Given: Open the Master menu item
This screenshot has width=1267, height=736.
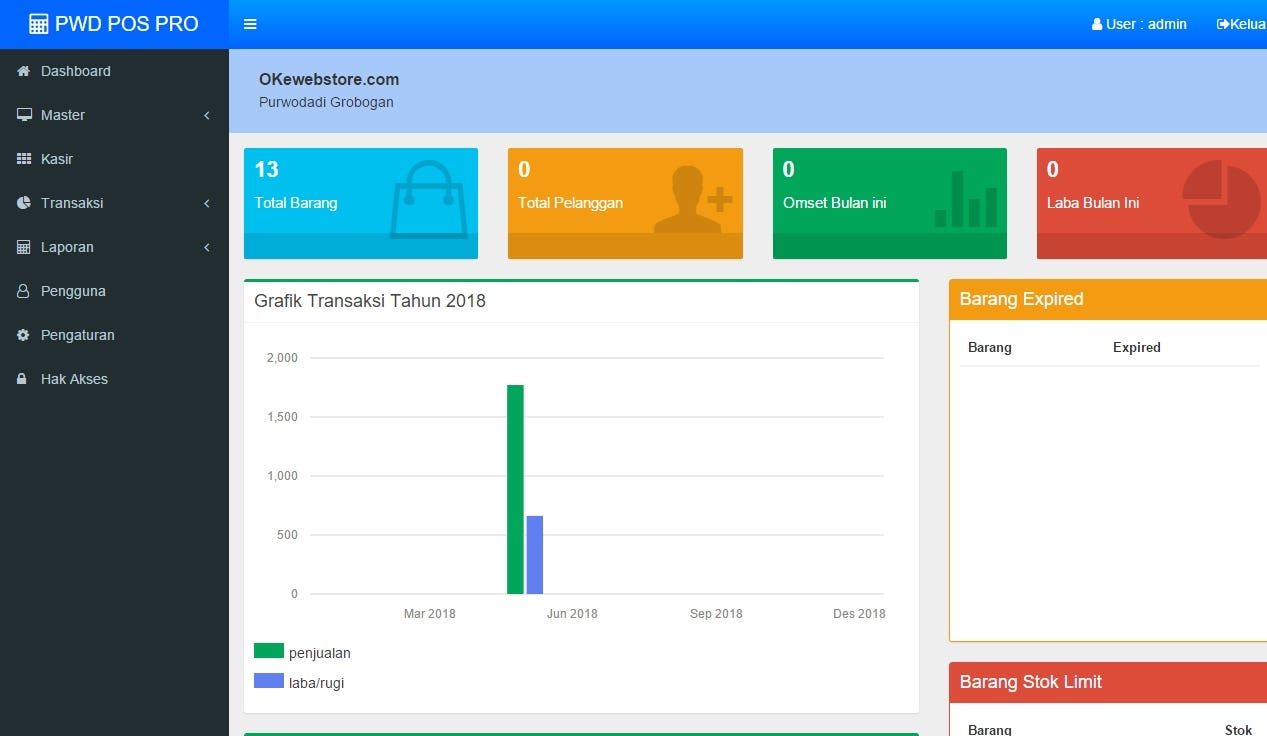Looking at the screenshot, I should 114,115.
